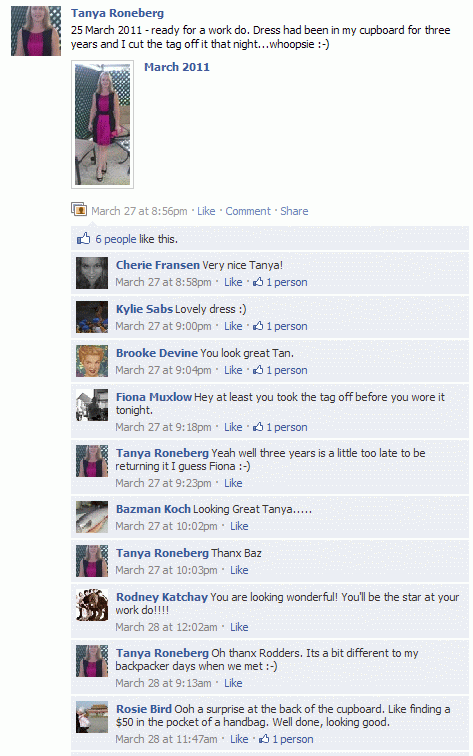473x756 pixels.
Task: Like Tanya's Thanx Baz comment
Action: pyautogui.click(x=239, y=570)
